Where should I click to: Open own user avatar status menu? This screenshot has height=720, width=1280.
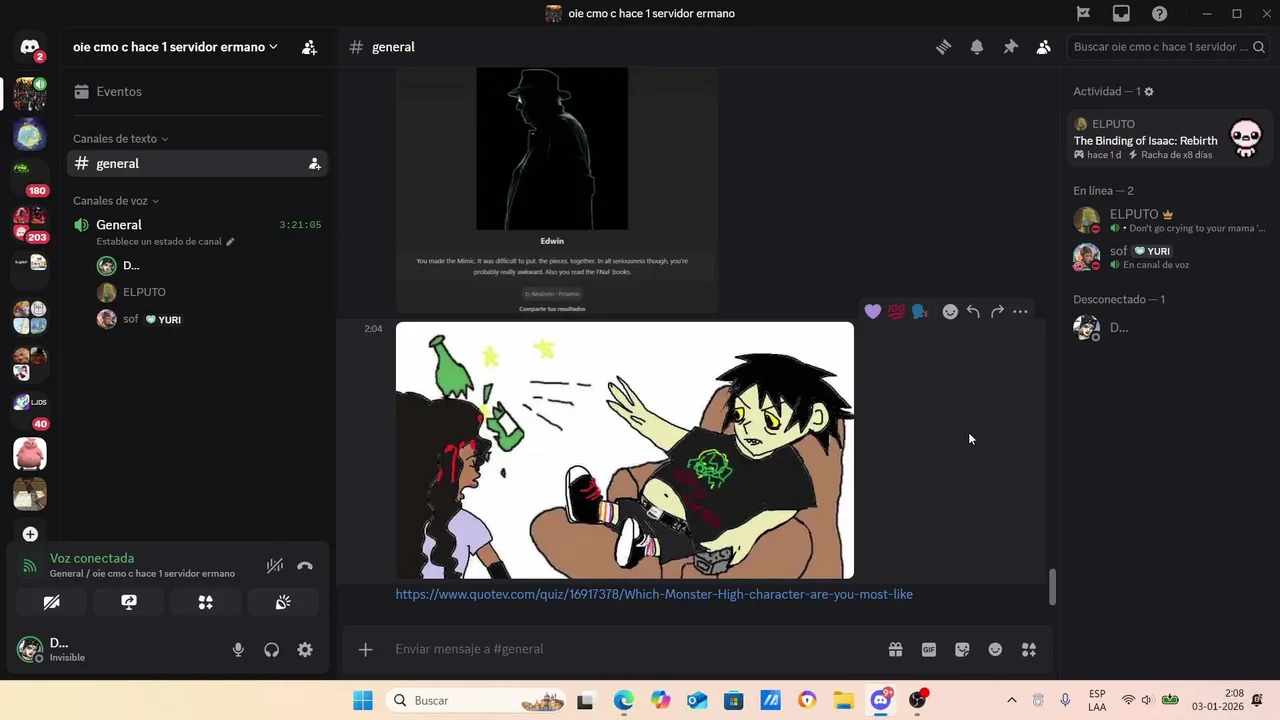pyautogui.click(x=30, y=649)
